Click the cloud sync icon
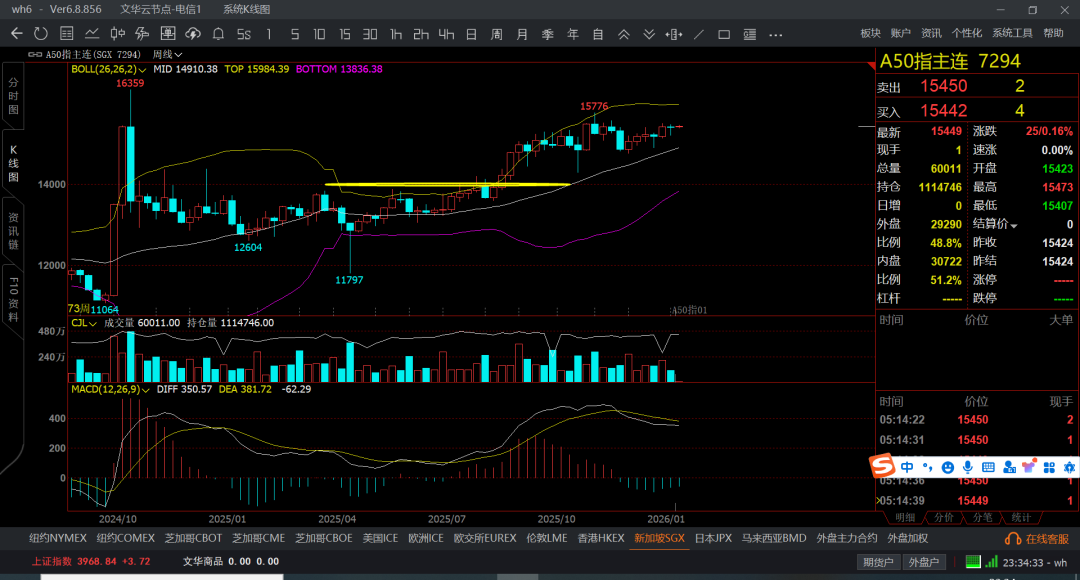This screenshot has height=580, width=1080. pos(193,34)
